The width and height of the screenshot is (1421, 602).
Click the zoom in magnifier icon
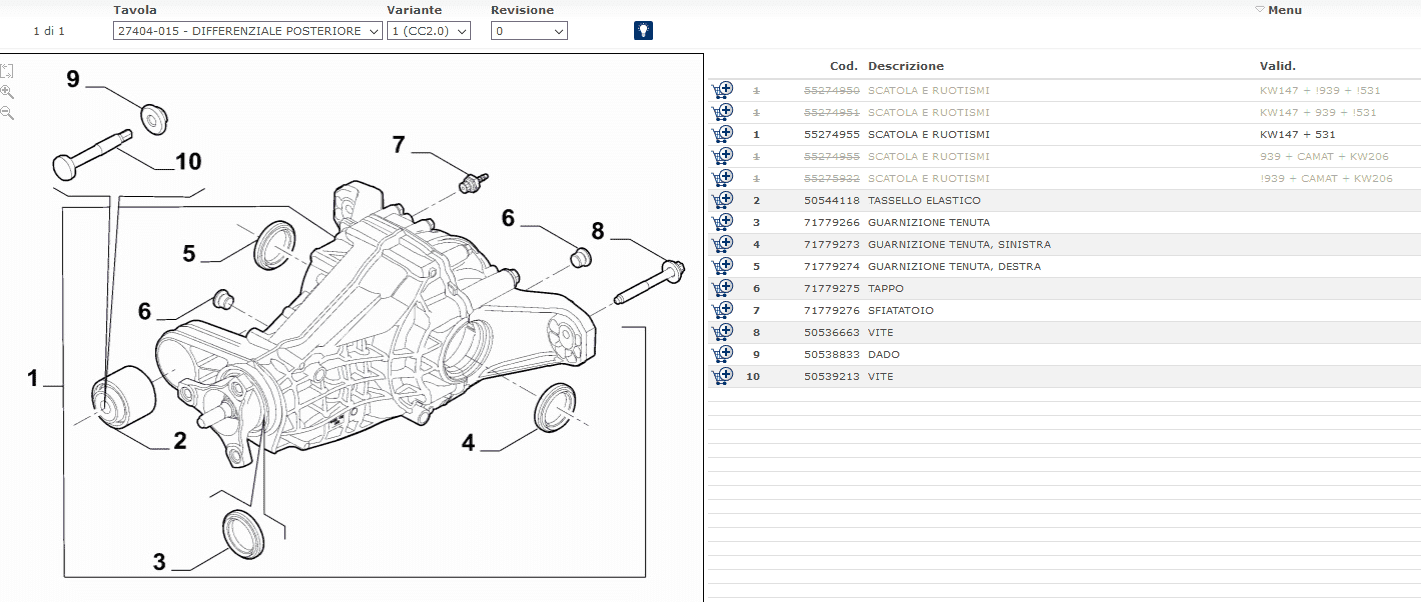click(x=7, y=92)
